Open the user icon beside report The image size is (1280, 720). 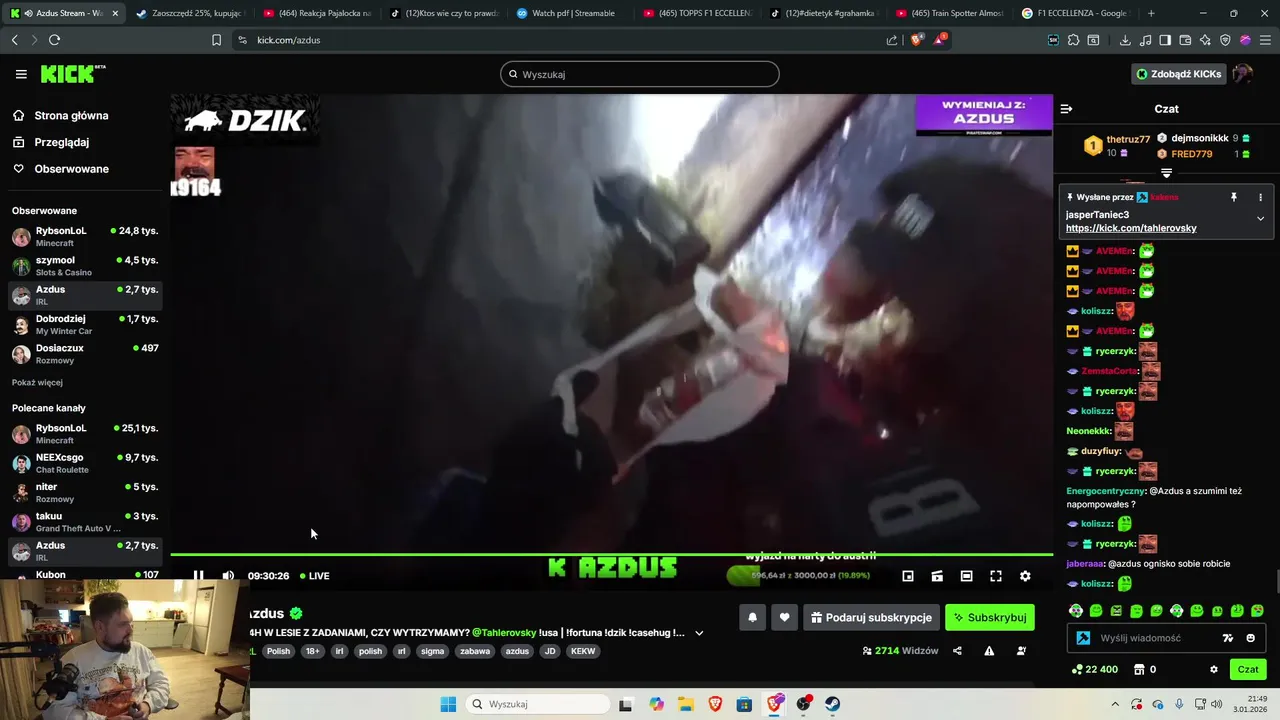point(1021,651)
